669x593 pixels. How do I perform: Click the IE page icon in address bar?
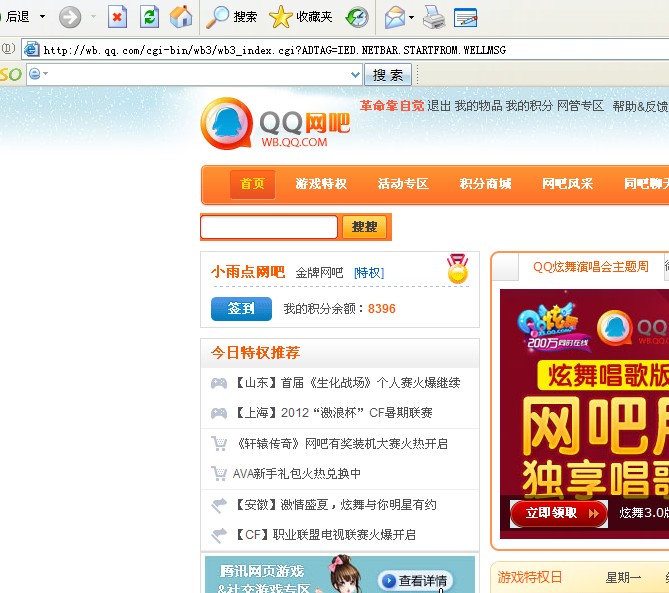pyautogui.click(x=32, y=49)
